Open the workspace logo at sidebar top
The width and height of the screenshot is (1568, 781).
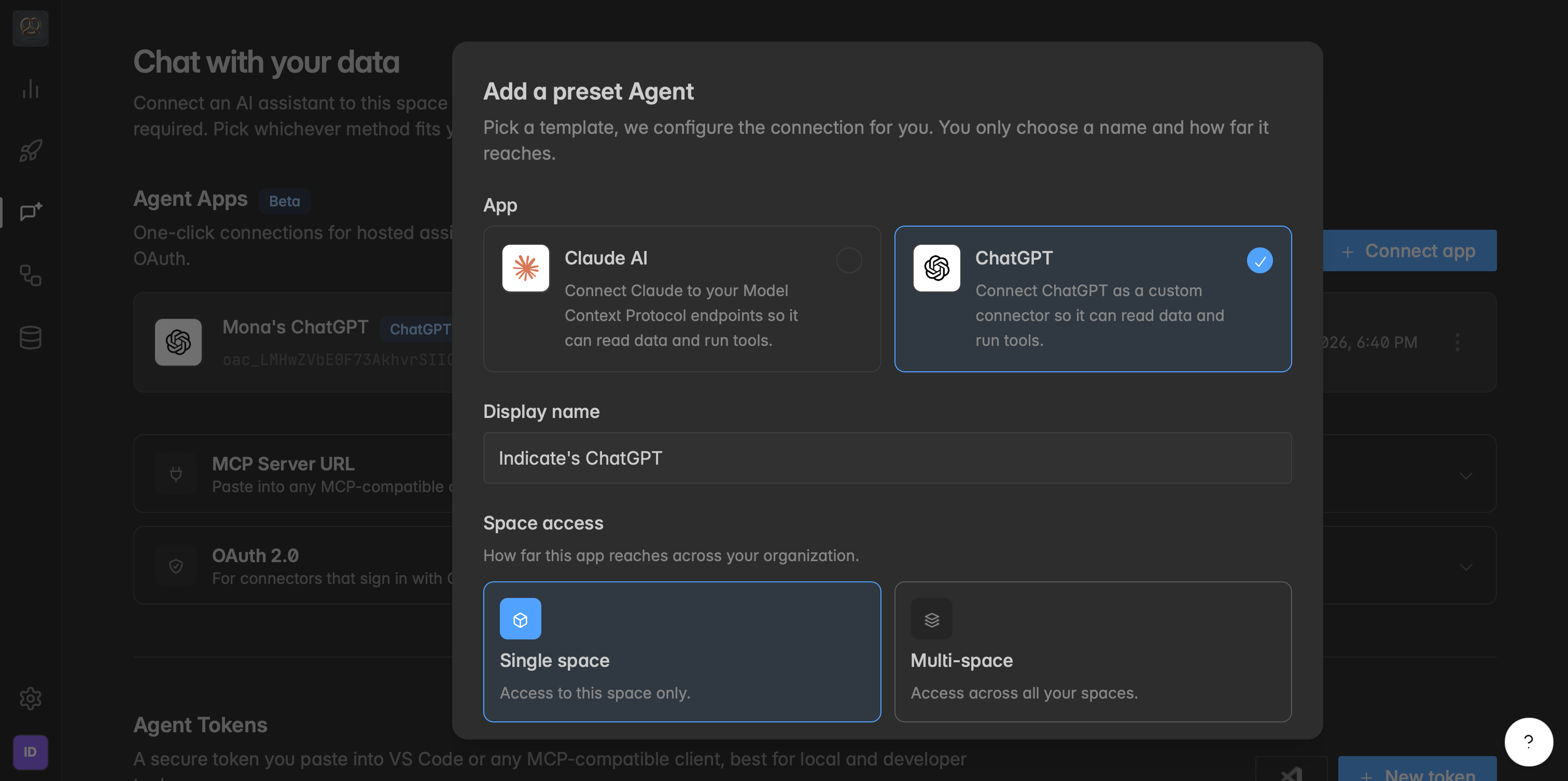(x=31, y=27)
